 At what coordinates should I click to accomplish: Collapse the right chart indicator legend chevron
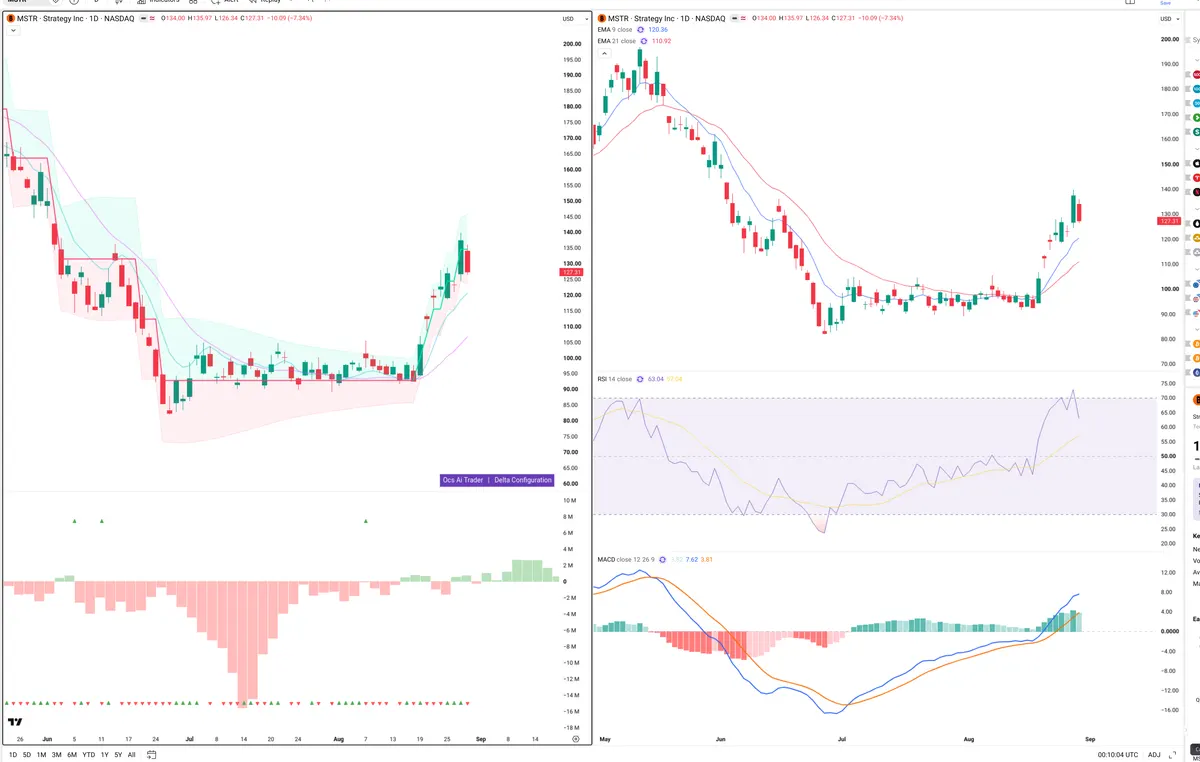[x=603, y=53]
